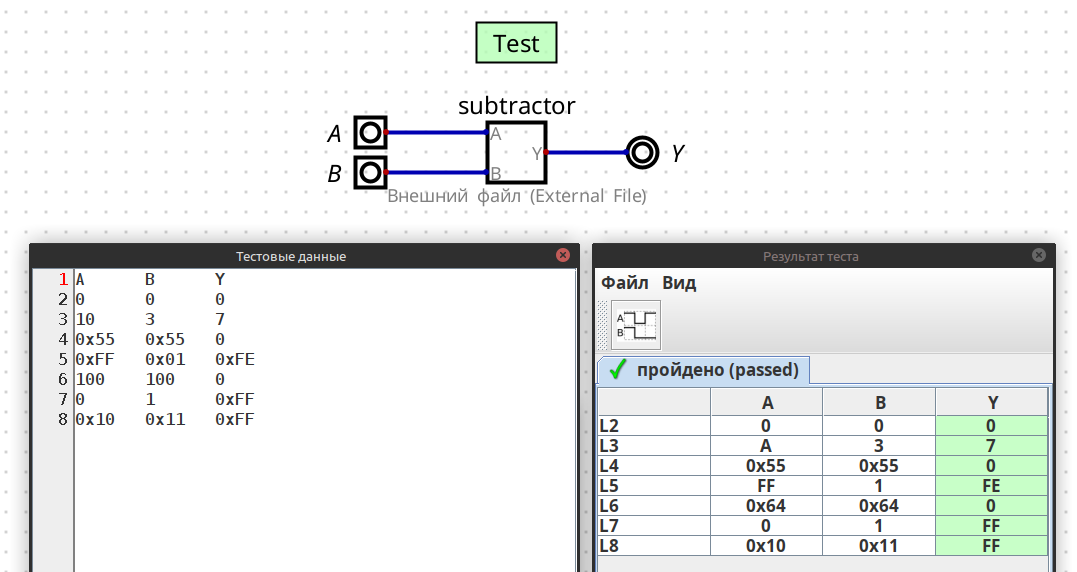Click 100 in column A of line 6
The height and width of the screenshot is (572, 1077).
pos(90,379)
